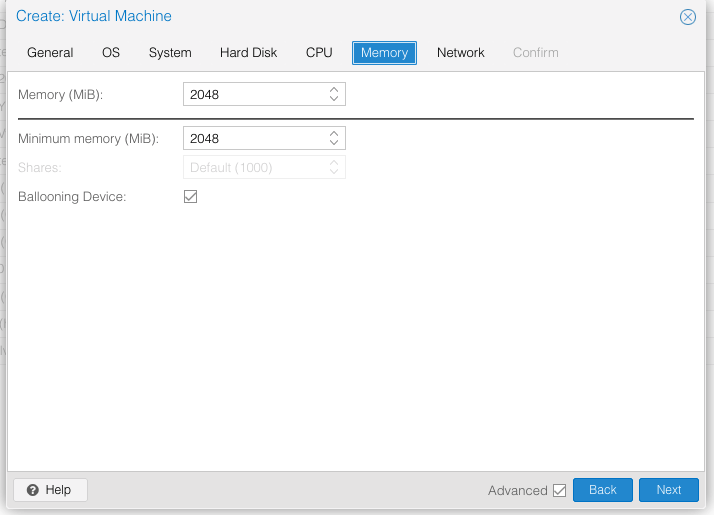This screenshot has width=714, height=515.
Task: Open Help for this wizard
Action: [x=50, y=490]
